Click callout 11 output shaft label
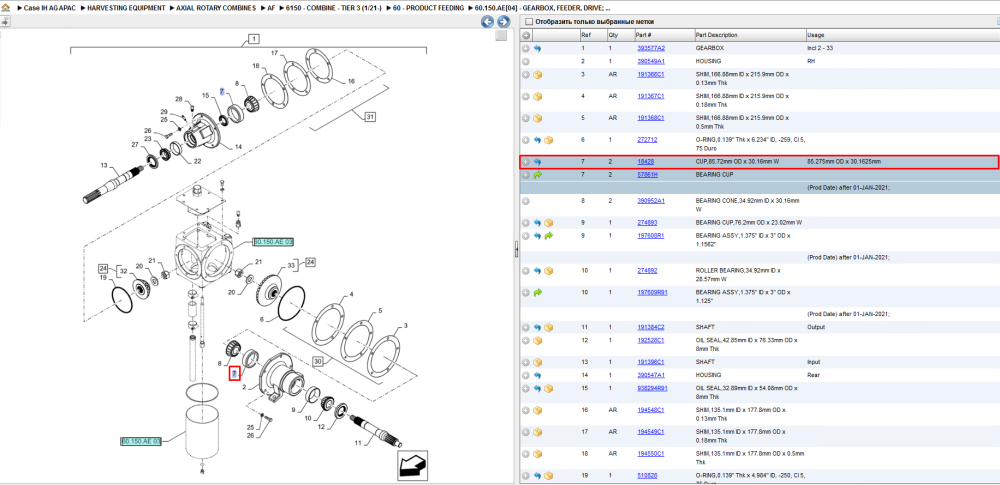 pyautogui.click(x=358, y=442)
